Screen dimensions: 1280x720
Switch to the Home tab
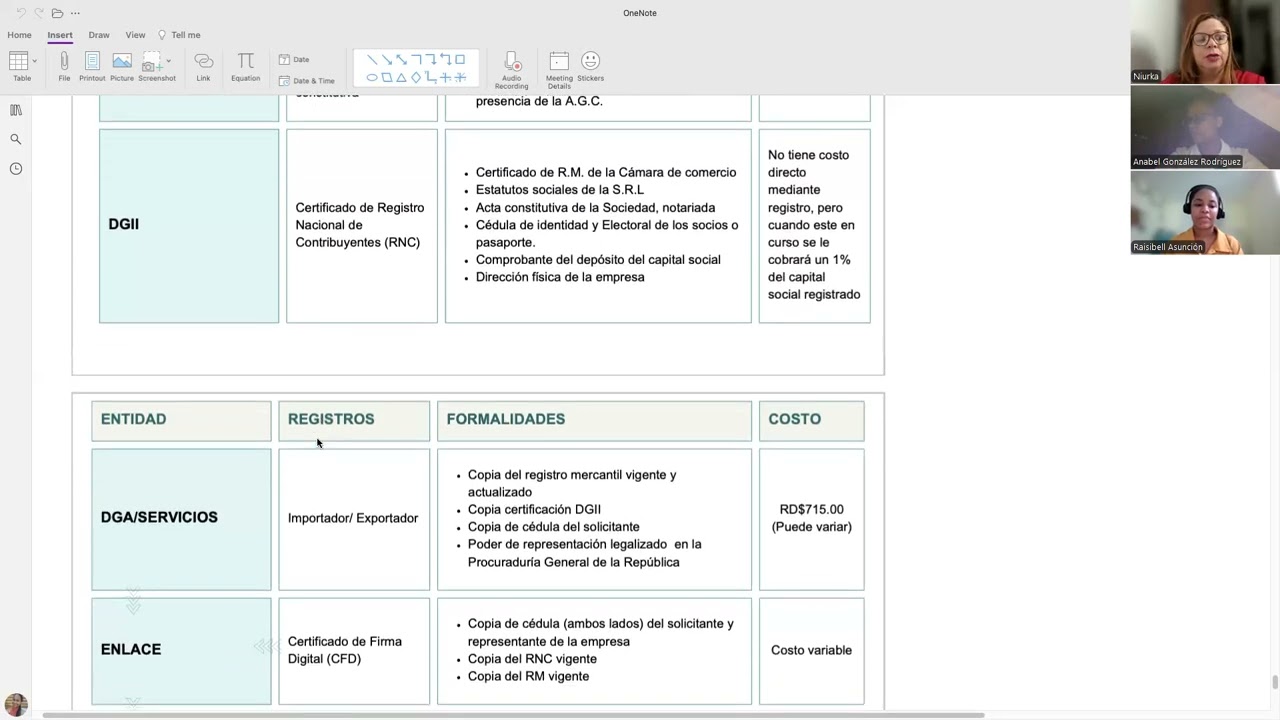pyautogui.click(x=19, y=35)
